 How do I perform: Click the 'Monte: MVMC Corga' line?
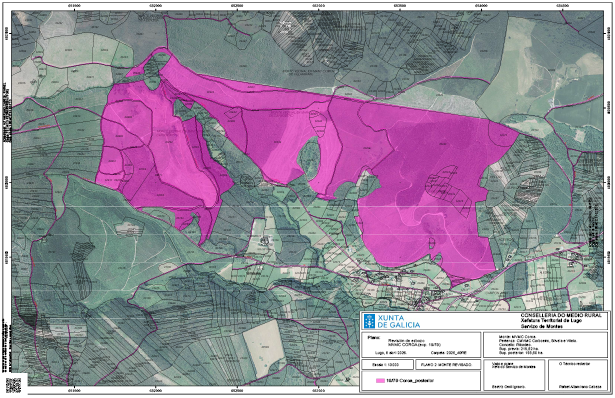(x=517, y=336)
